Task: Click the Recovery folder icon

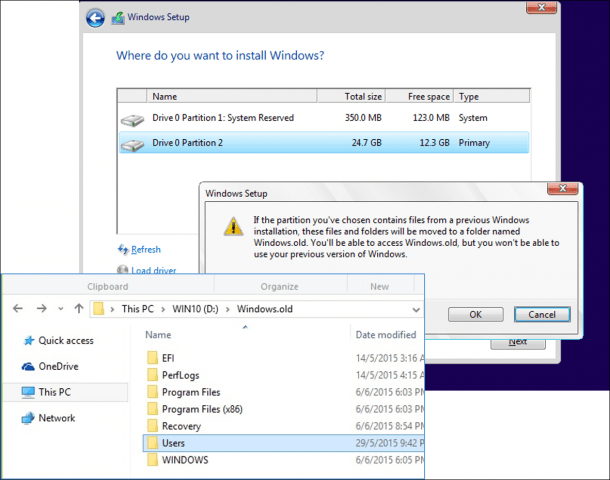Action: click(152, 426)
